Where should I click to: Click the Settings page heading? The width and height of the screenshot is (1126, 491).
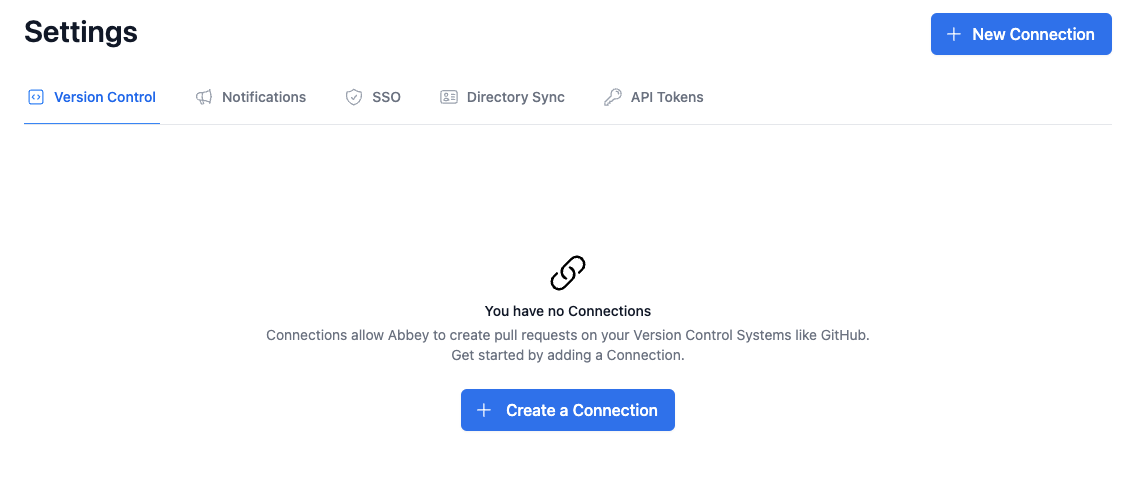point(81,32)
